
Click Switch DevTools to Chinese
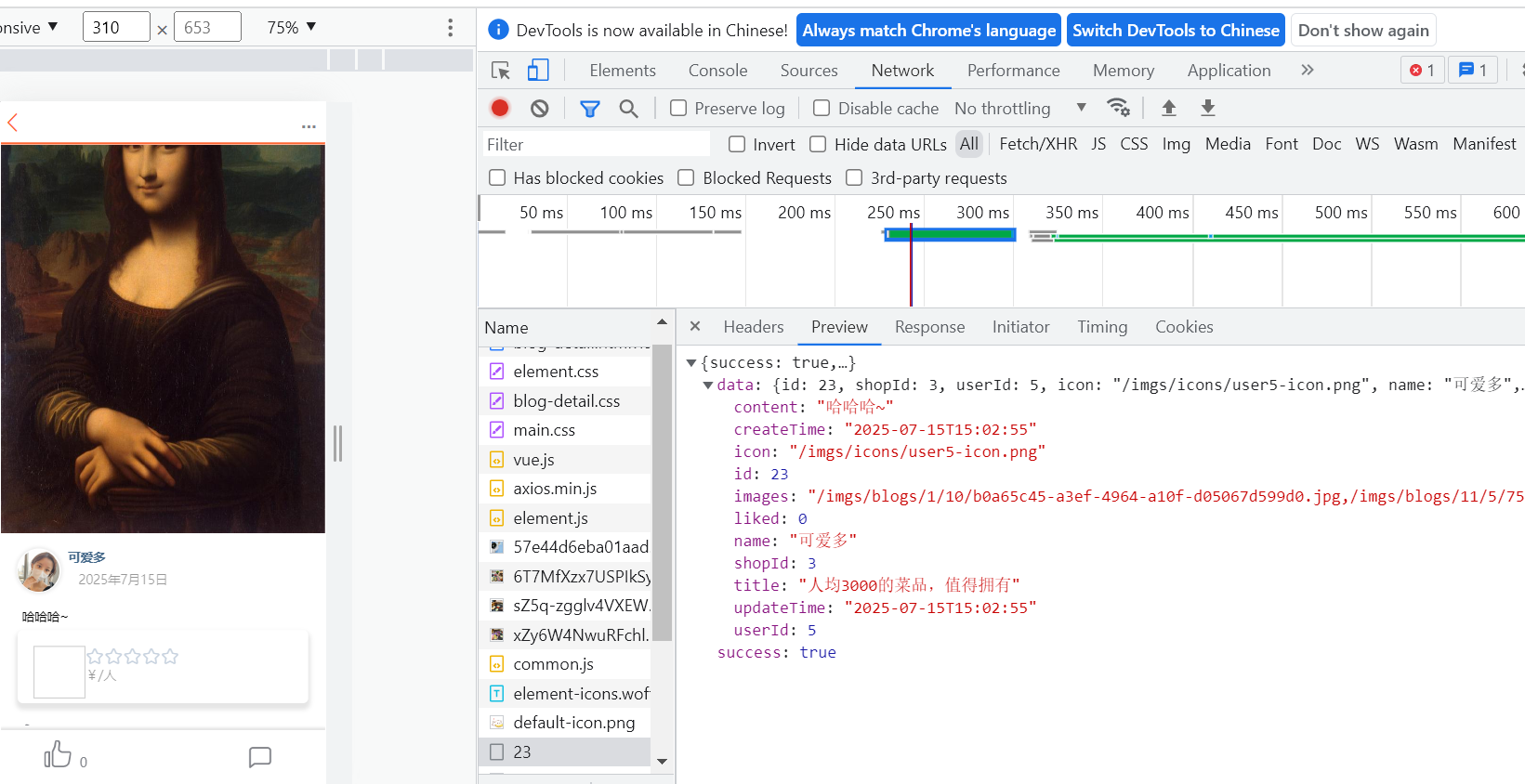tap(1176, 30)
